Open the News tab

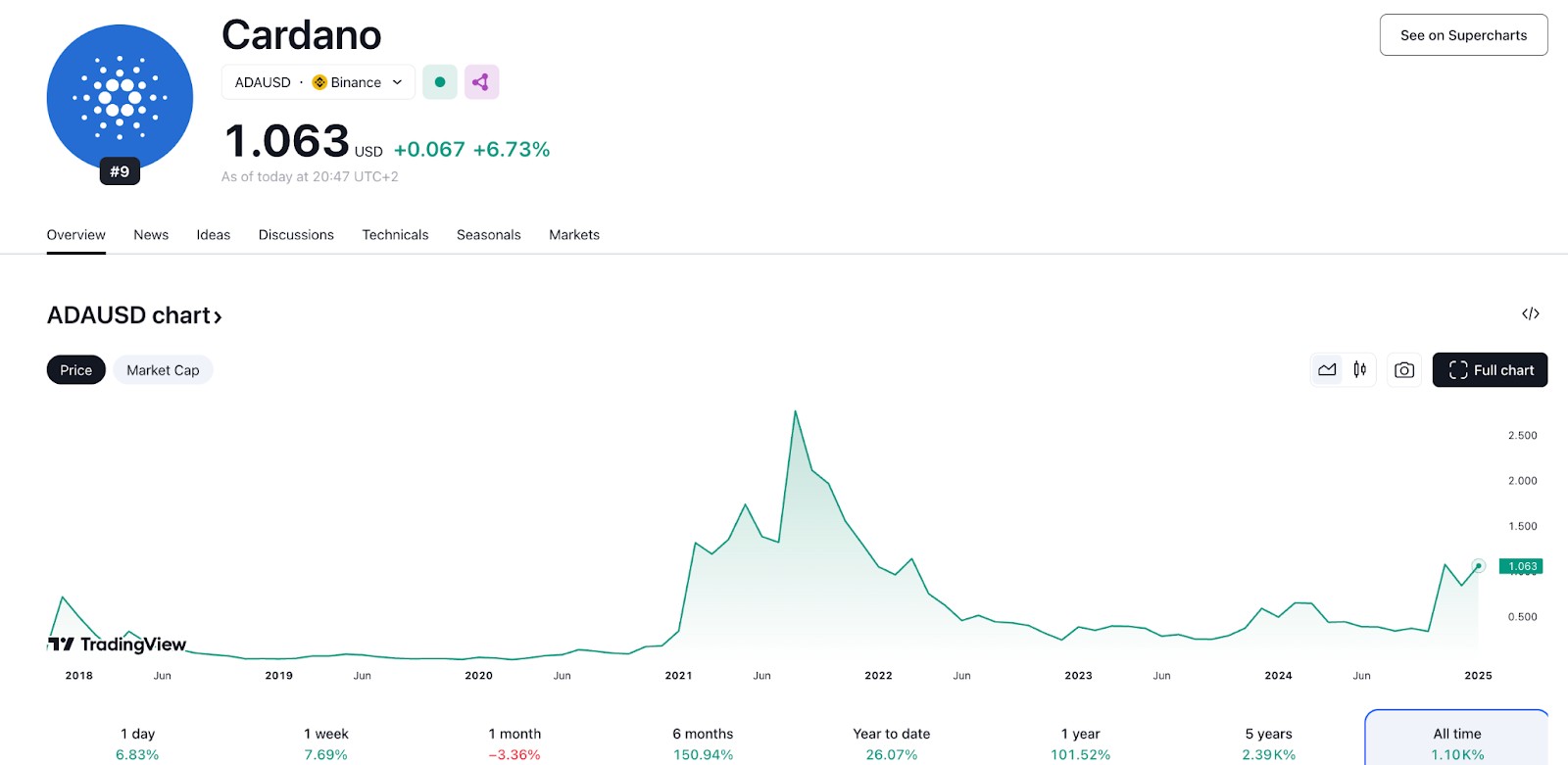click(151, 235)
